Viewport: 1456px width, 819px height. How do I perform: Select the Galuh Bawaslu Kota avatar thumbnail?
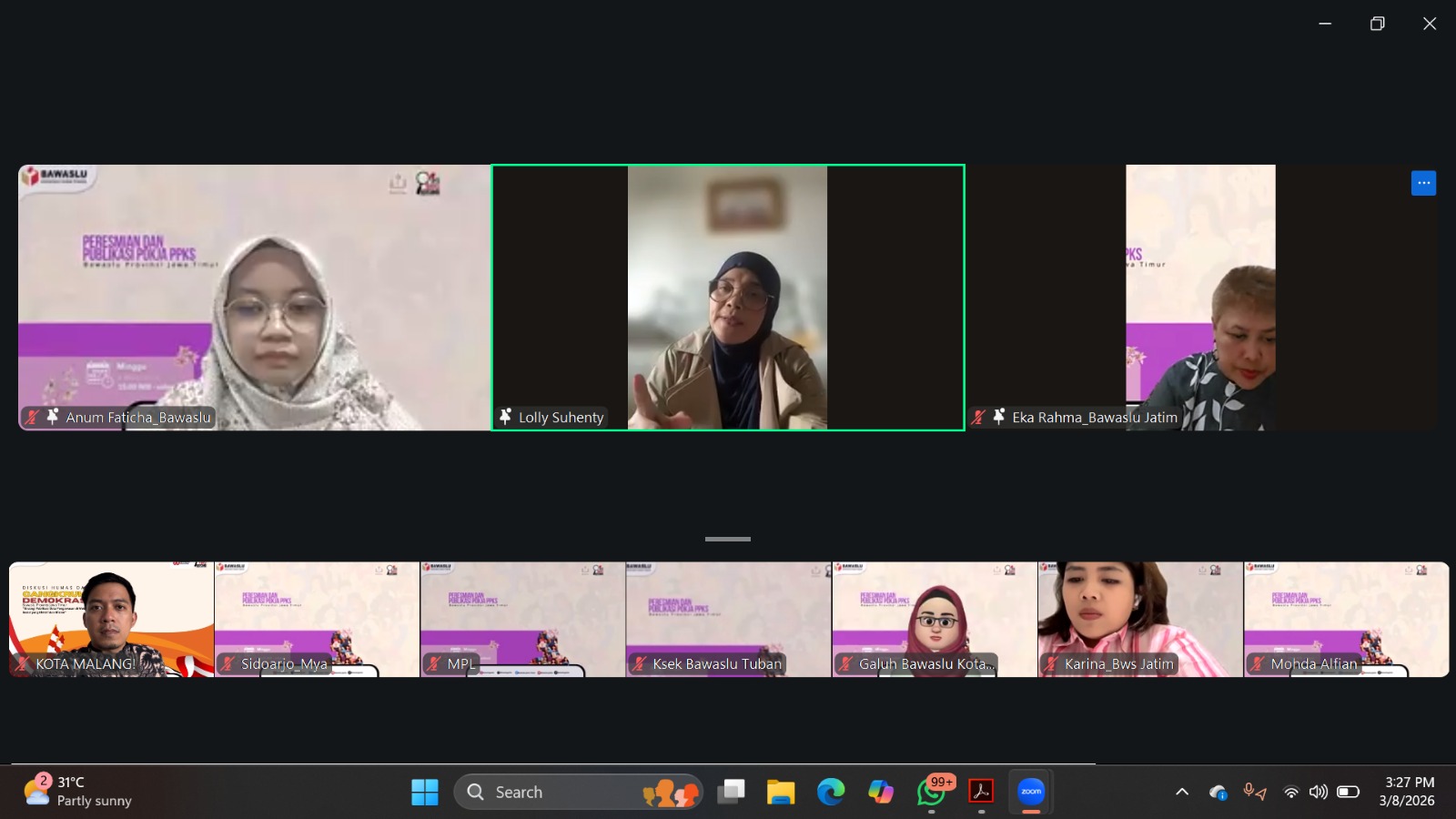click(935, 620)
